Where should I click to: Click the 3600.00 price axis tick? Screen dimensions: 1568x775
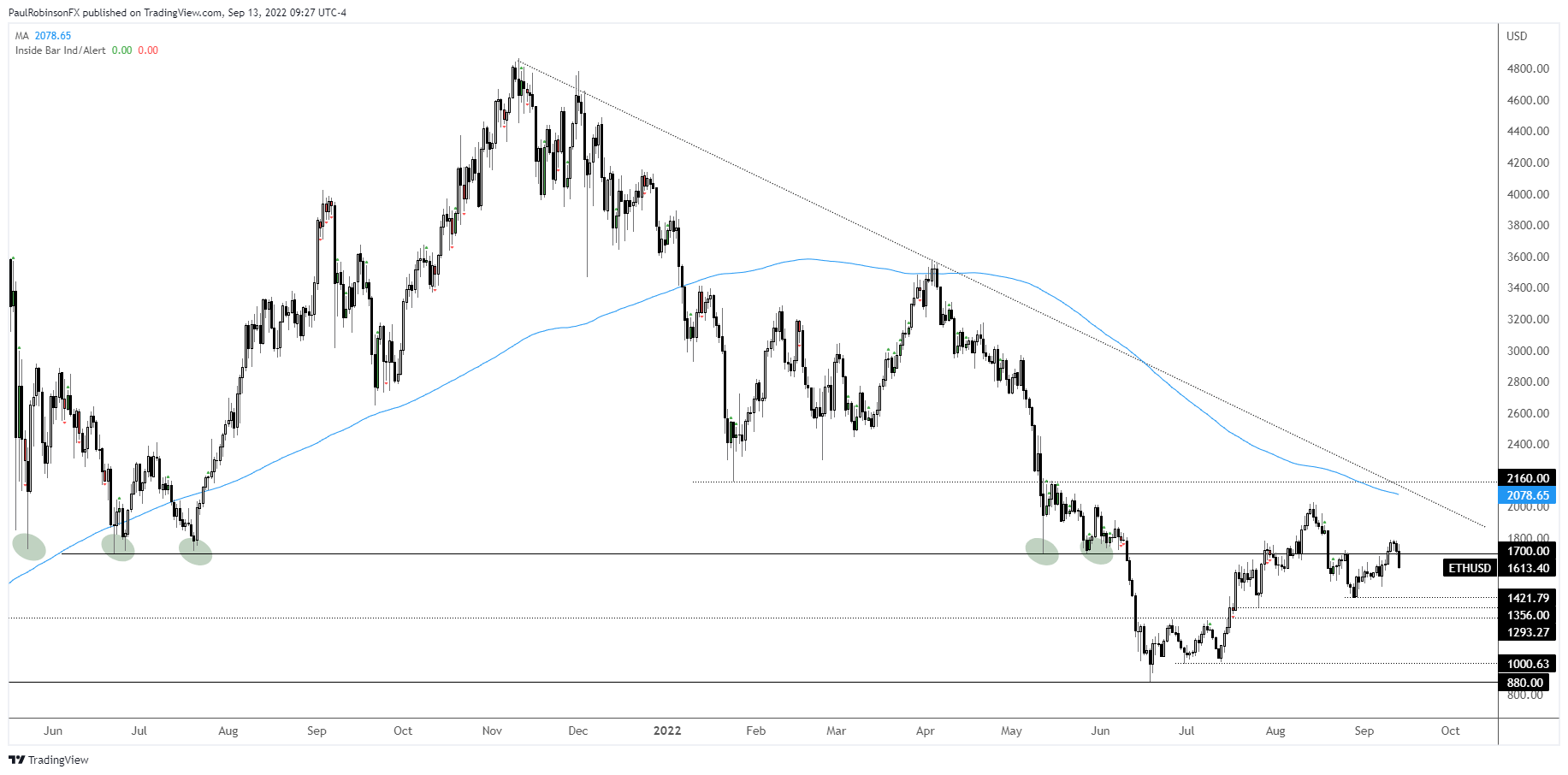[1528, 257]
